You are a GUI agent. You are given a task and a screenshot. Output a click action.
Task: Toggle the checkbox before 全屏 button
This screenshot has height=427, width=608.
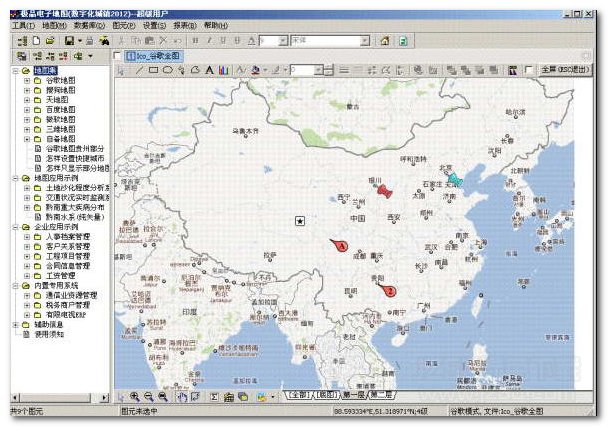click(528, 70)
